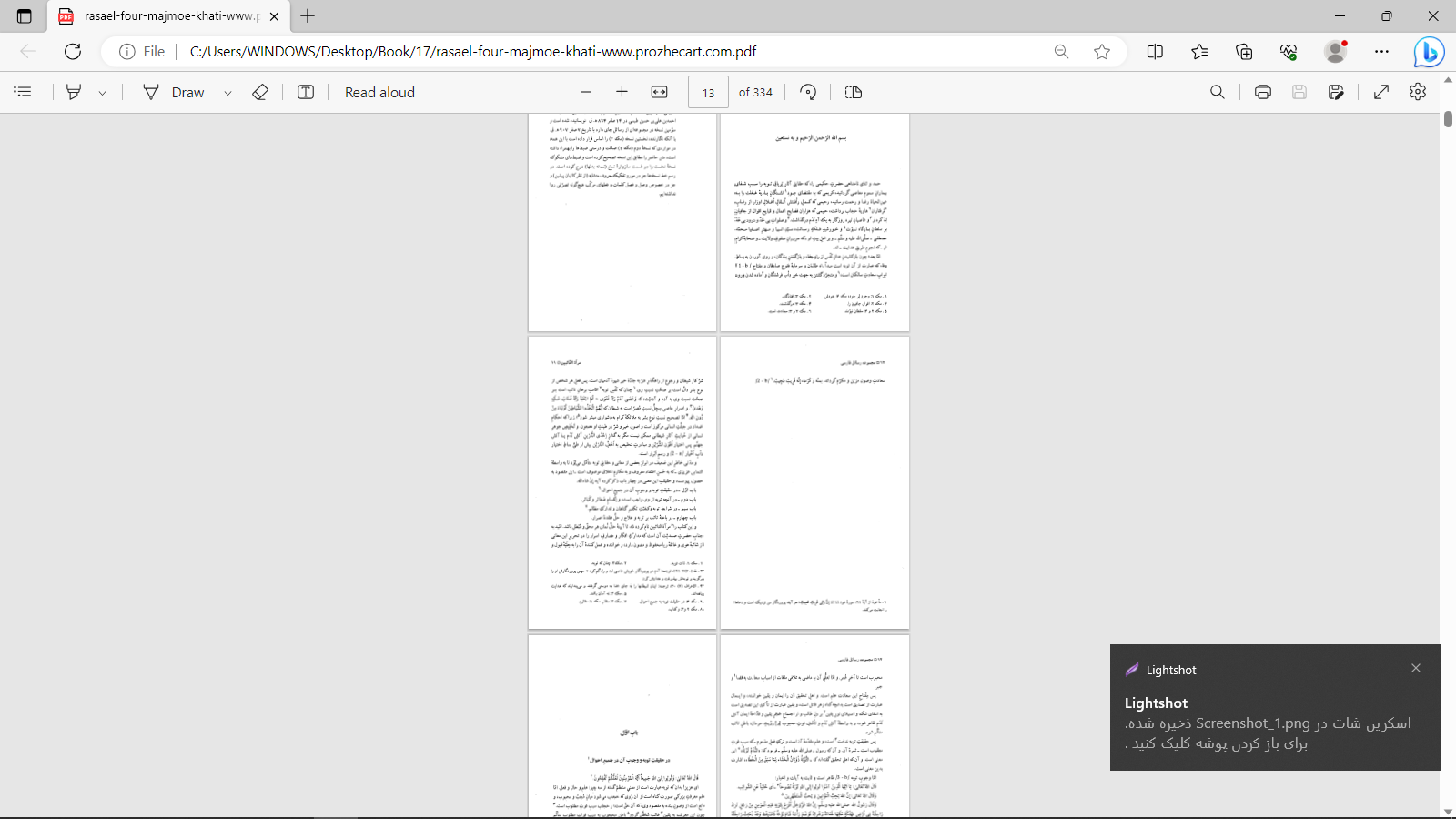Add text box tool
The height and width of the screenshot is (819, 1456).
(306, 92)
